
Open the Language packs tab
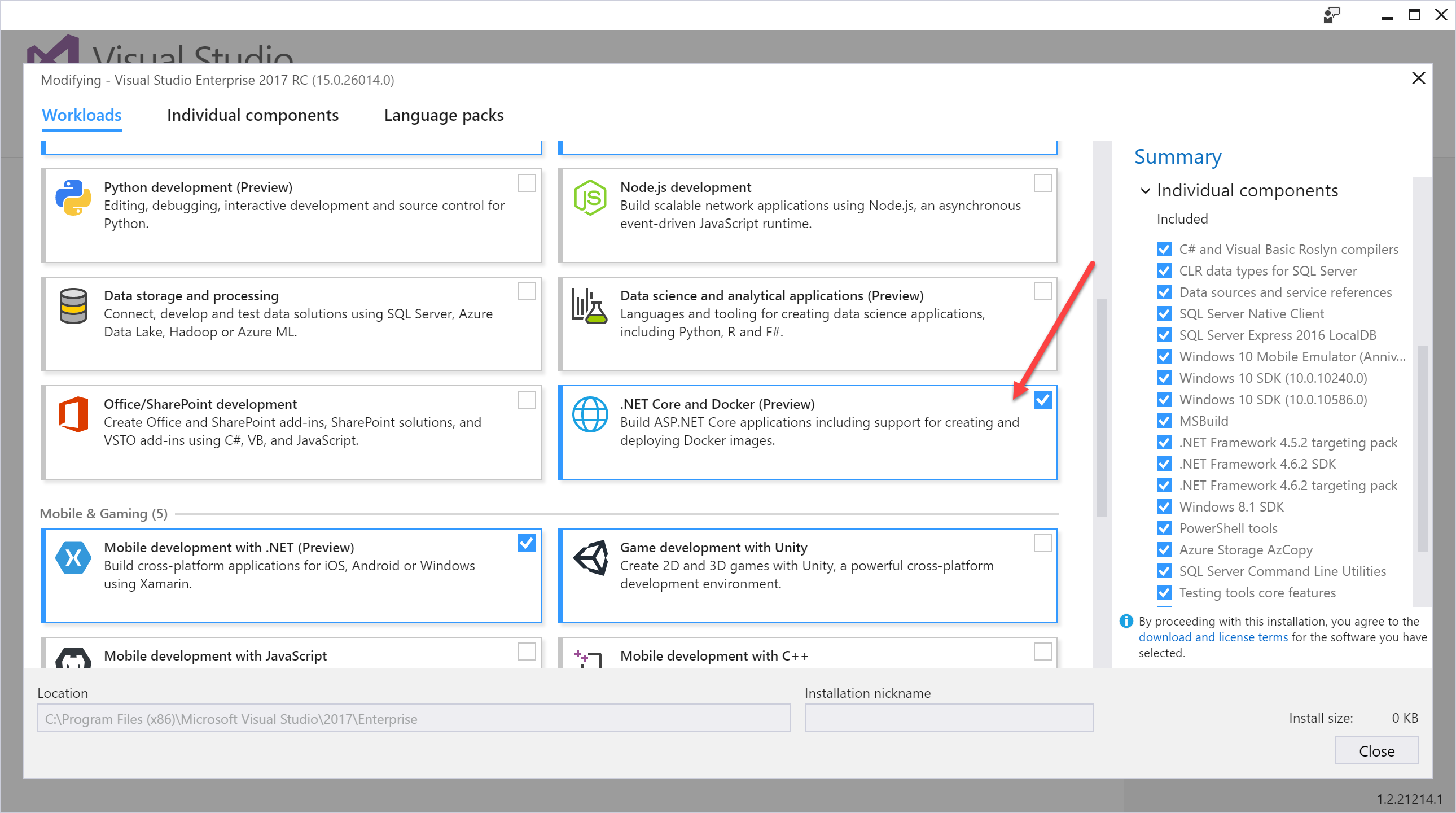point(444,115)
